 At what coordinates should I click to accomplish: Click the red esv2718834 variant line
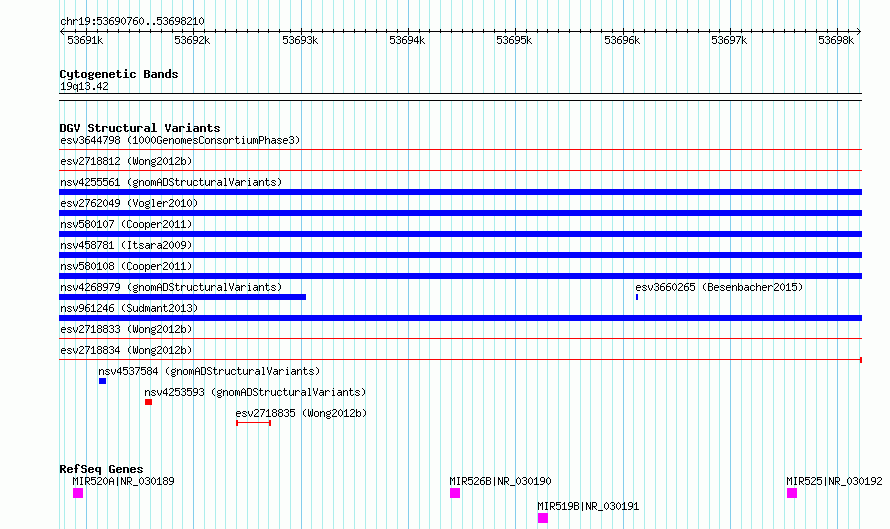click(x=460, y=360)
